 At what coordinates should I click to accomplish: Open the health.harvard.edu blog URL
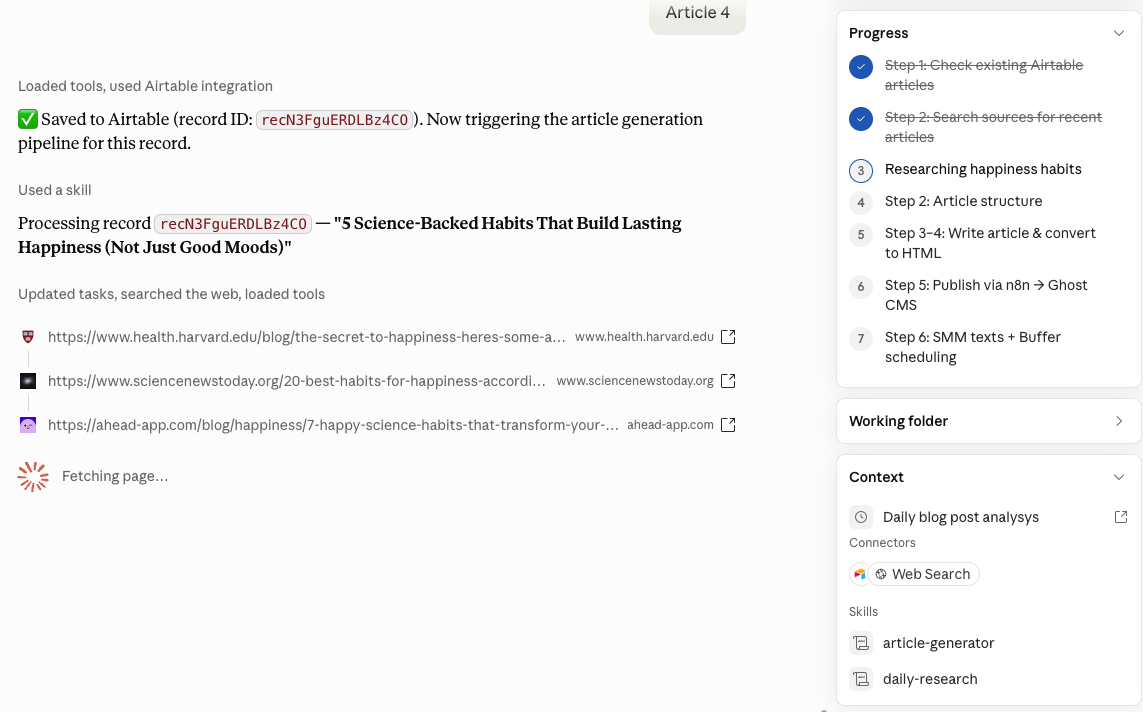pos(306,337)
